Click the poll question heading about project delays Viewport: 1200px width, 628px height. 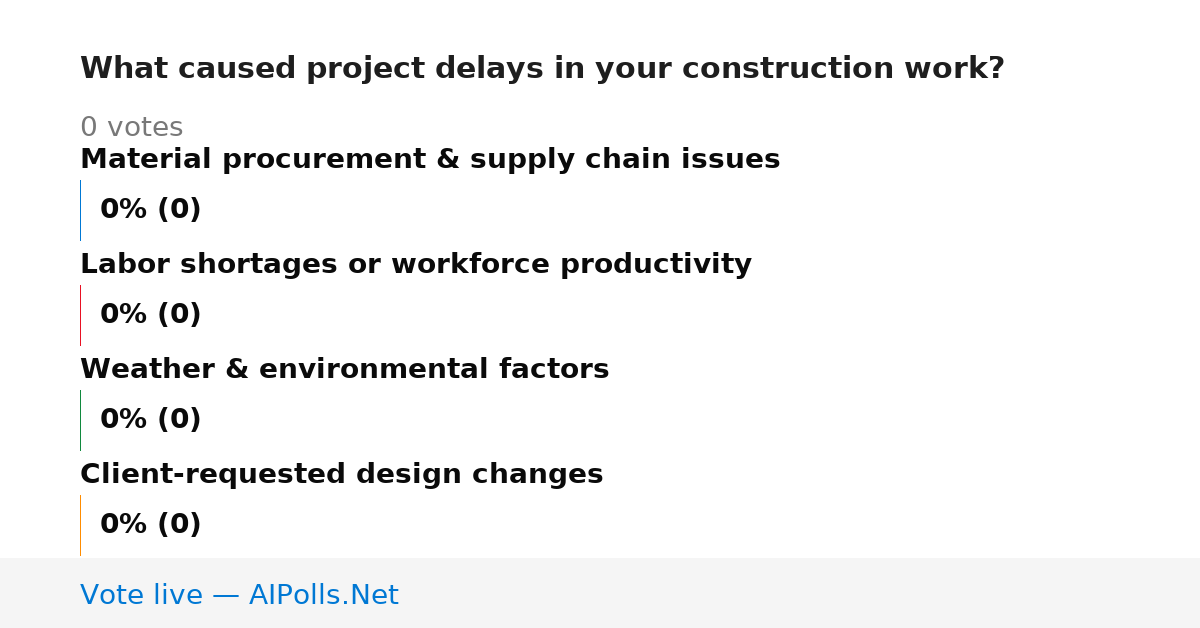[x=542, y=69]
